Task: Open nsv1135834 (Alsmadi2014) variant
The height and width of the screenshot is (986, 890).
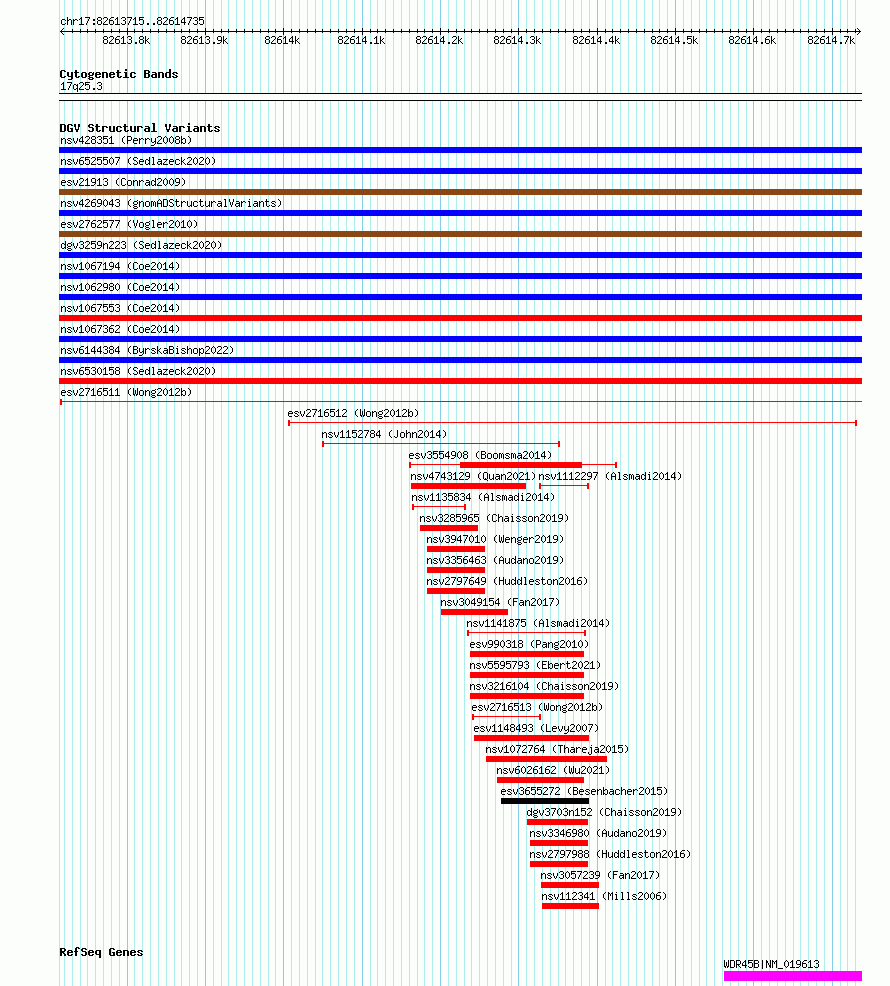Action: point(483,497)
